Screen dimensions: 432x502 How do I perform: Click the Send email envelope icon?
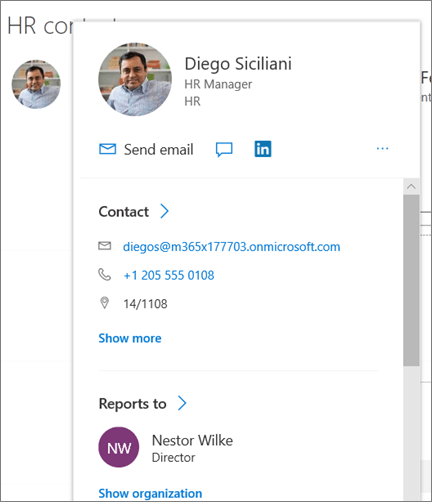[107, 149]
